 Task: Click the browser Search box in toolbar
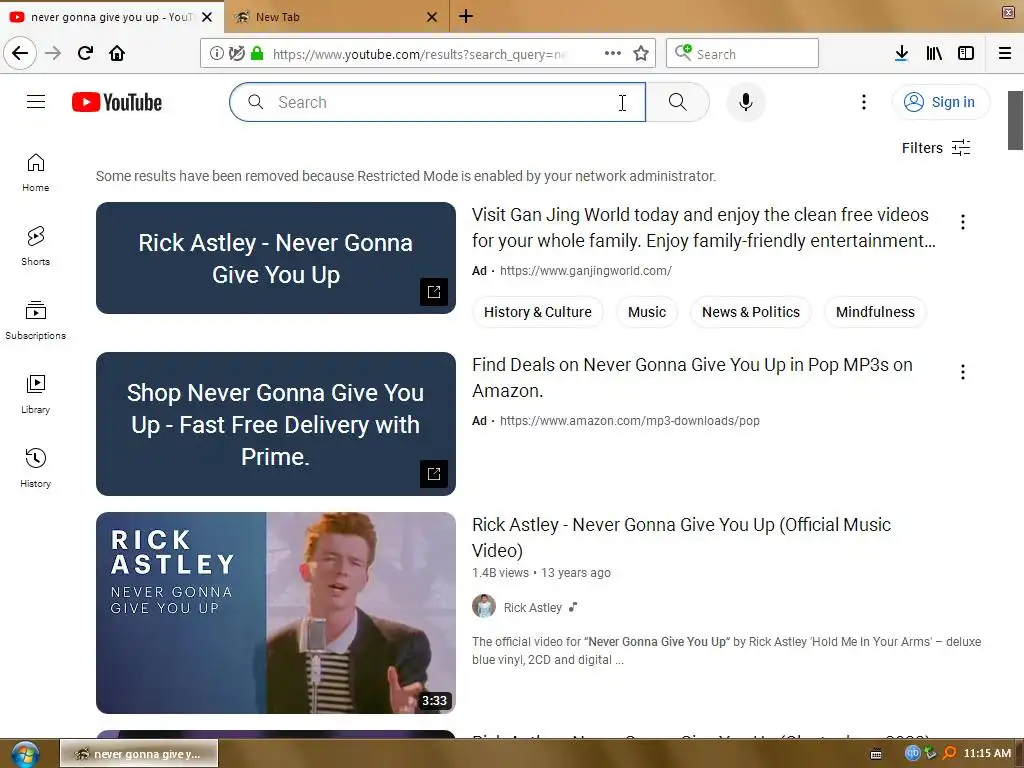[x=743, y=54]
